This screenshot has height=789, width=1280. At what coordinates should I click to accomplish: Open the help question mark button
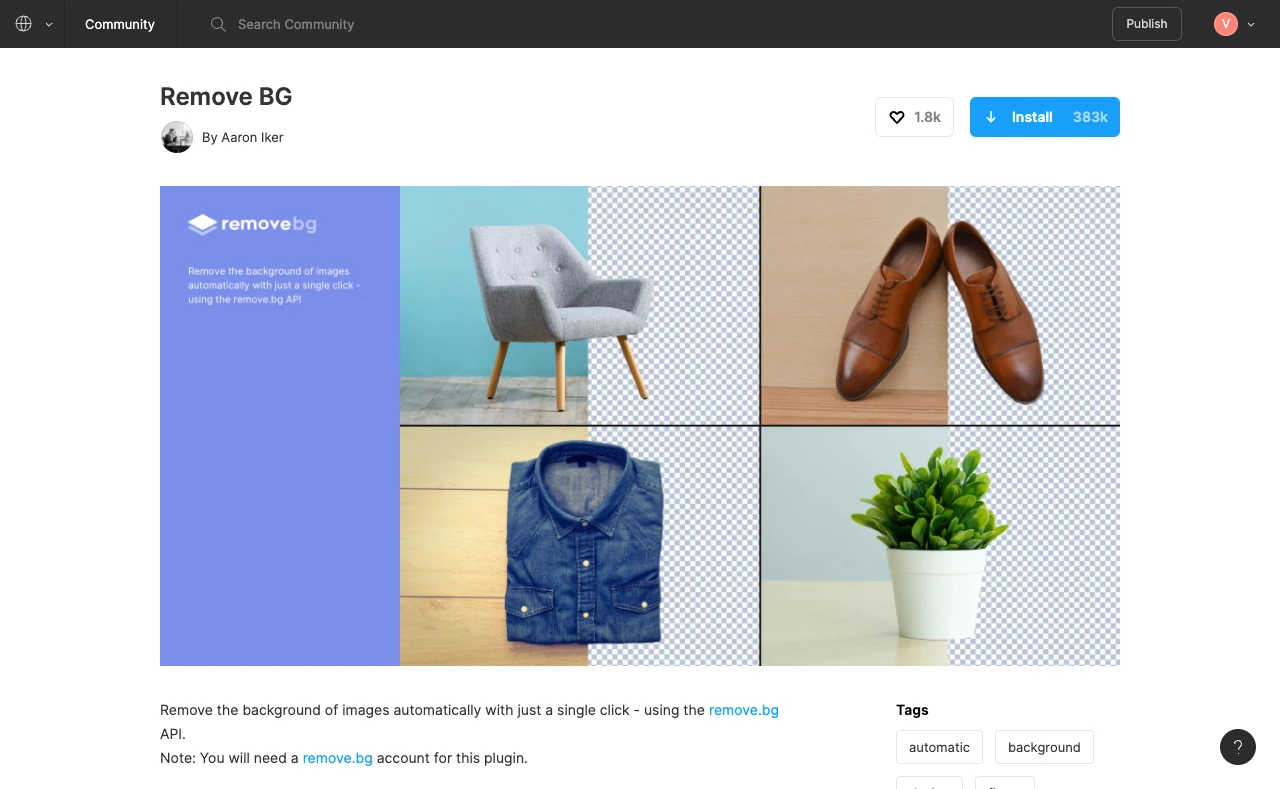[1237, 746]
